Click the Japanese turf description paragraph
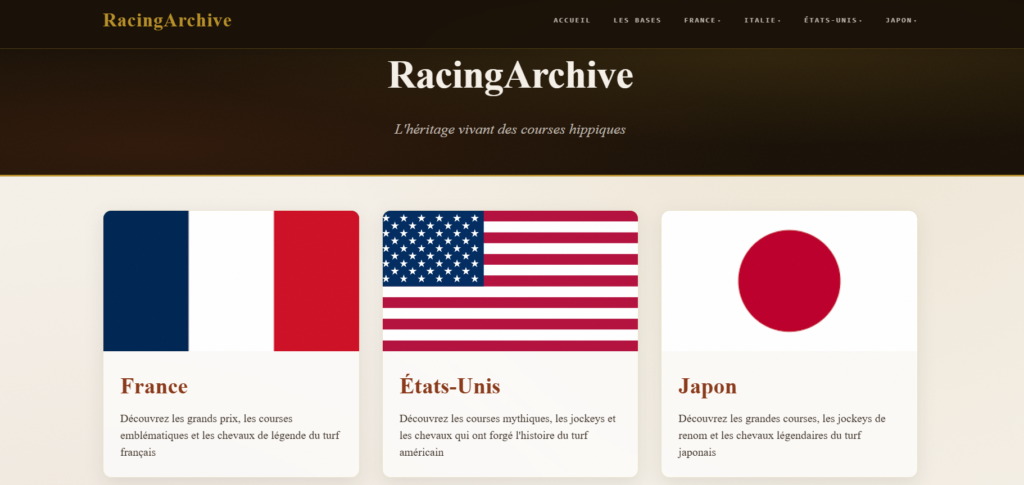 tap(788, 435)
